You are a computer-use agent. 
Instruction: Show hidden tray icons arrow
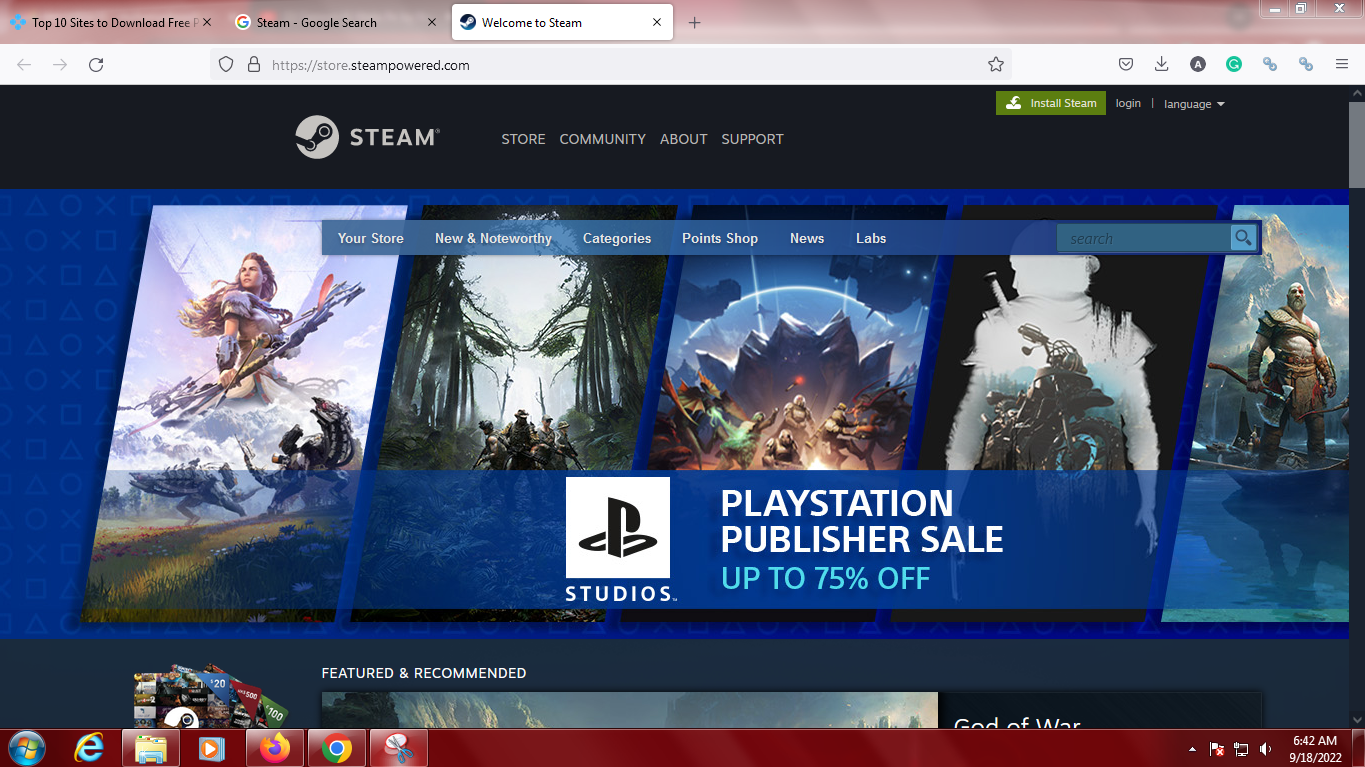(1192, 749)
